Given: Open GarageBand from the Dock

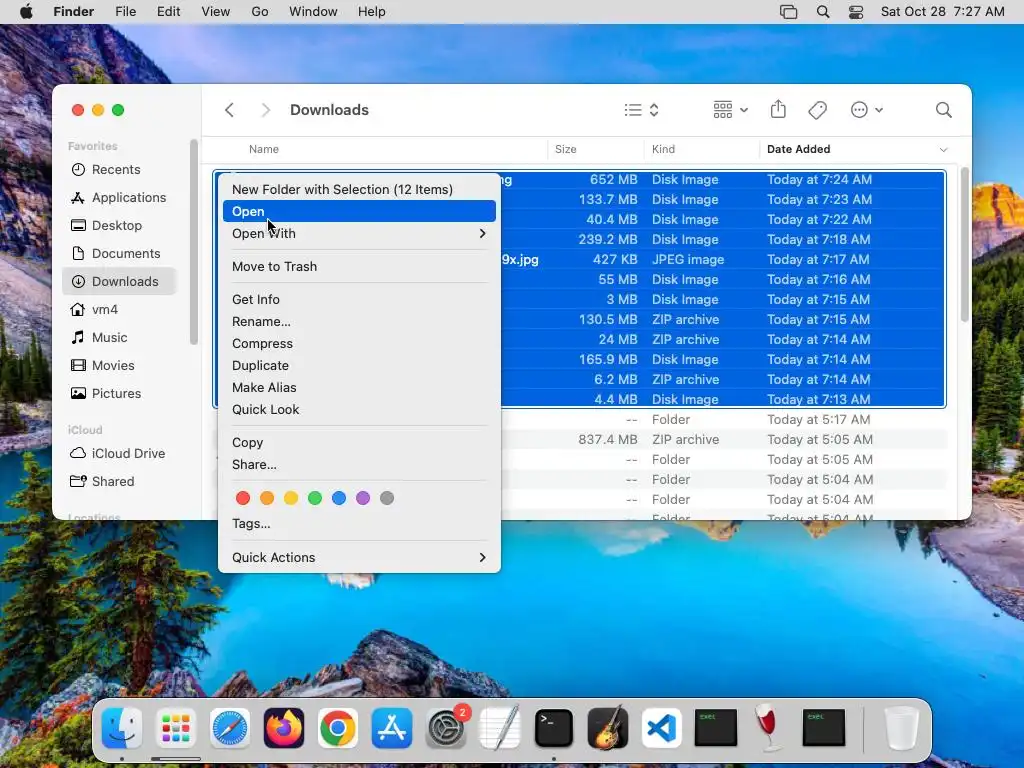Looking at the screenshot, I should point(608,727).
